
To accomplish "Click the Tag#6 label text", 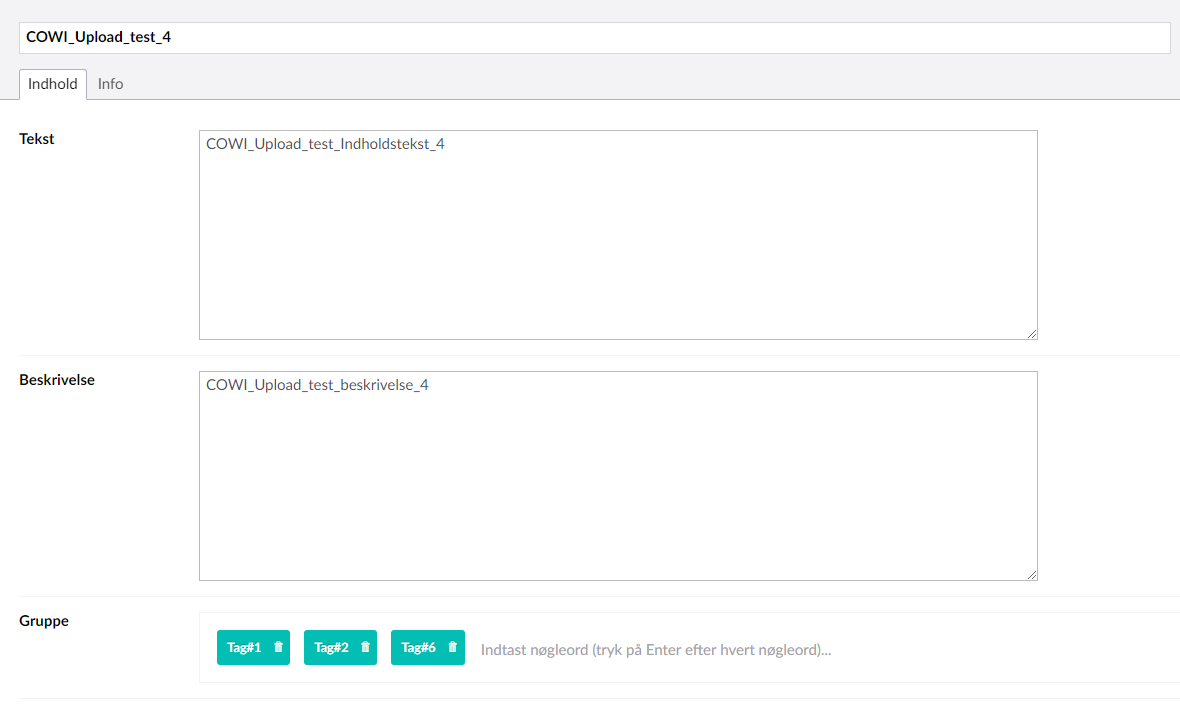I will (x=418, y=648).
